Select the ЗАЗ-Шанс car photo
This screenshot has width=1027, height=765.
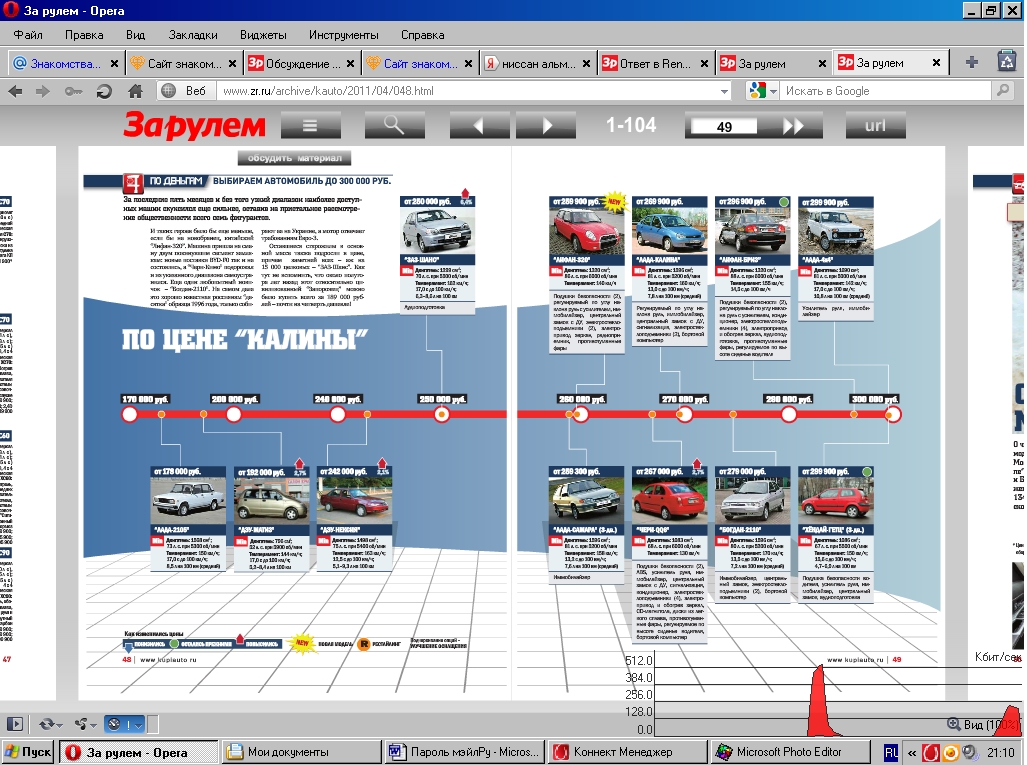438,231
